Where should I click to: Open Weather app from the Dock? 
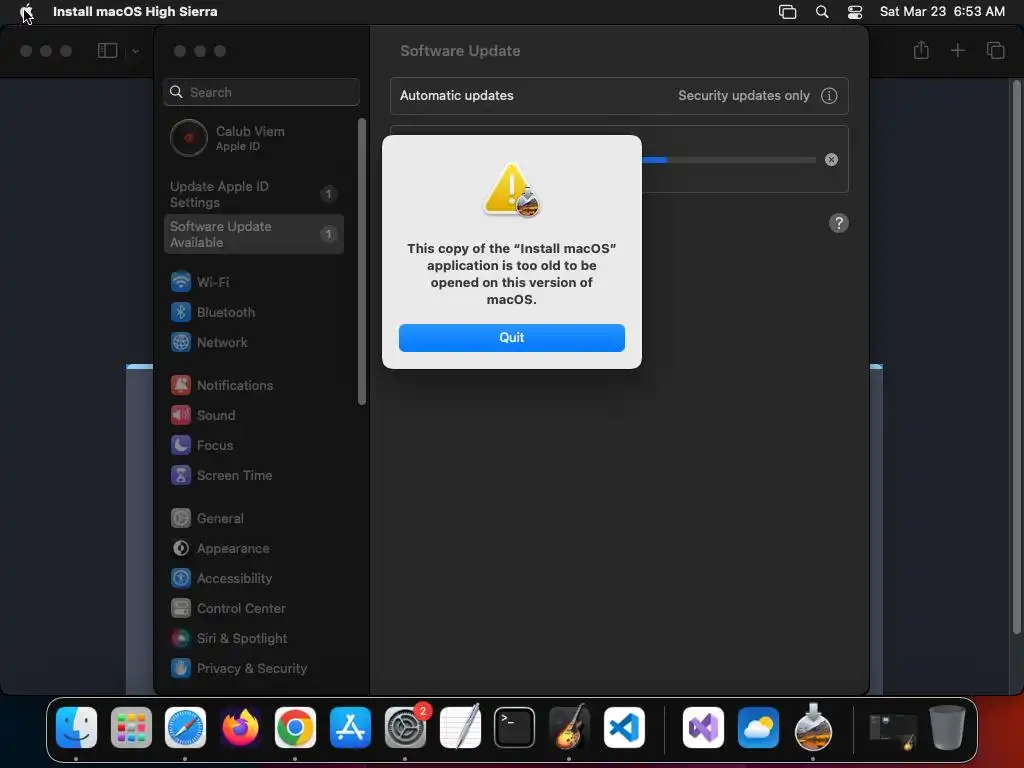(x=758, y=728)
